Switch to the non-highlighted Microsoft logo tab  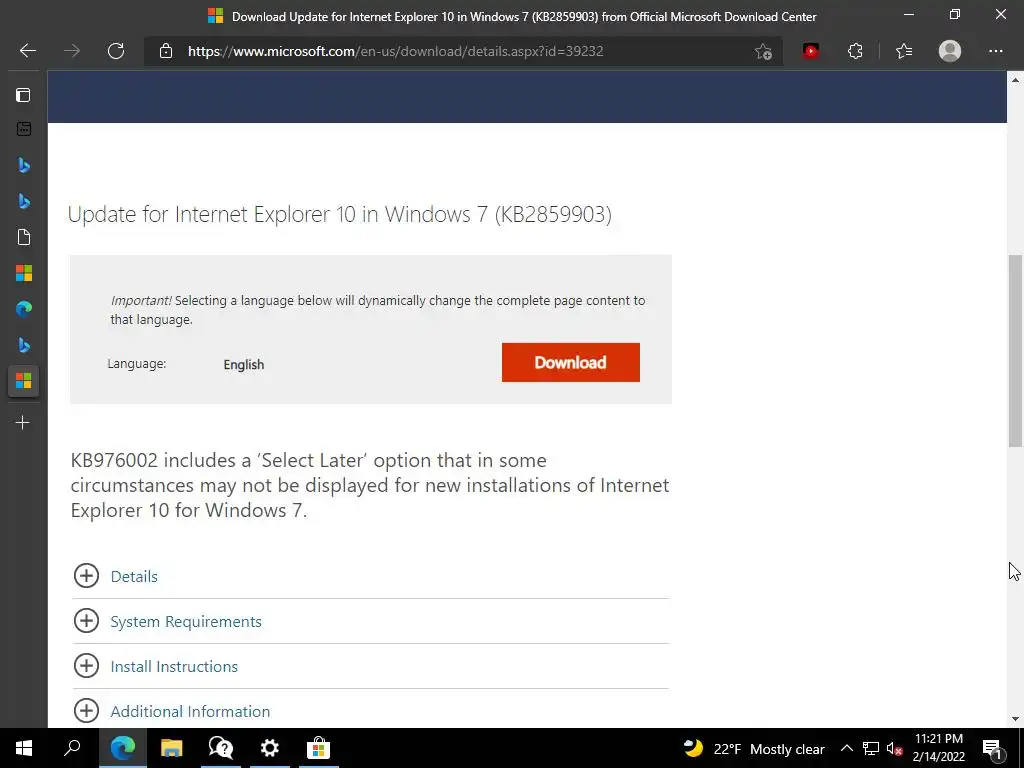24,272
